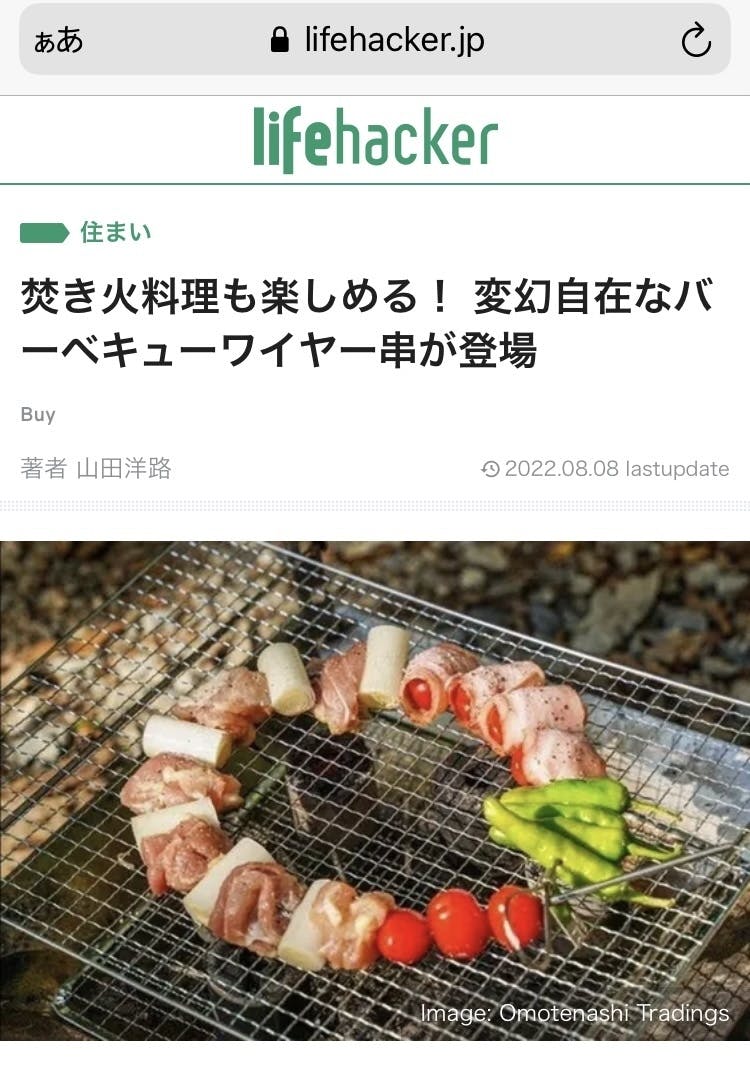The height and width of the screenshot is (1073, 750).
Task: Open the 住まい category link
Action: (x=116, y=233)
